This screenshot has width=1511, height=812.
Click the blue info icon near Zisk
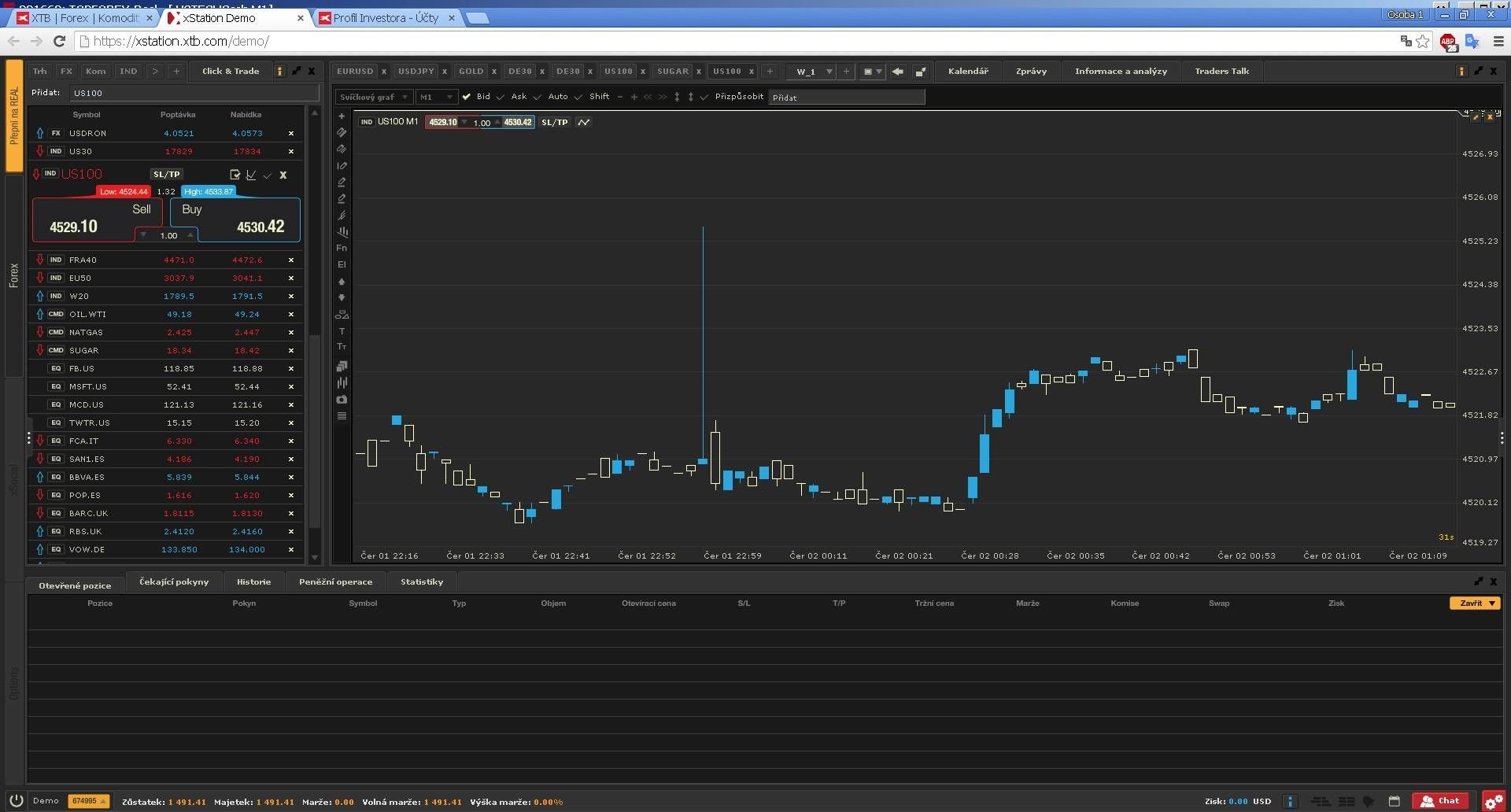point(1290,801)
